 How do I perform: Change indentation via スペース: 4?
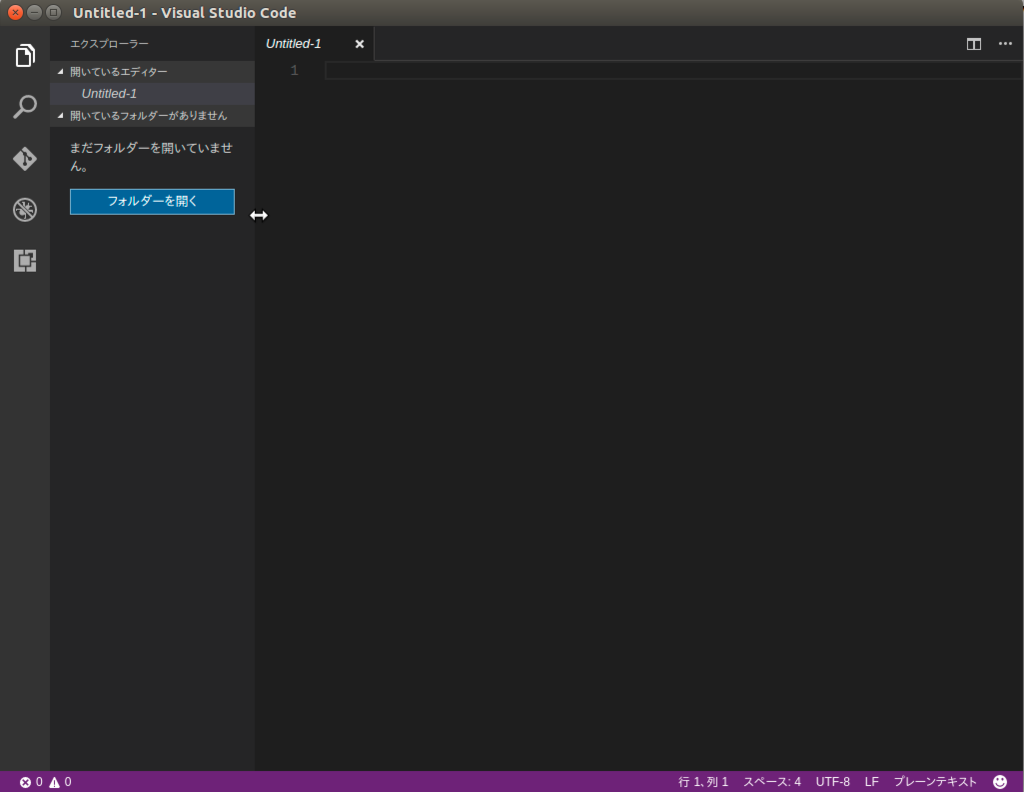[771, 782]
